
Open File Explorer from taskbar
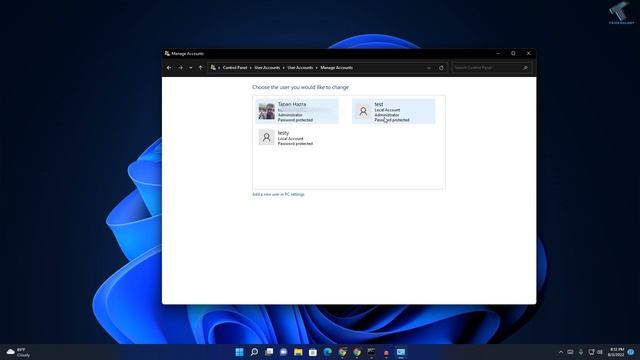point(298,352)
